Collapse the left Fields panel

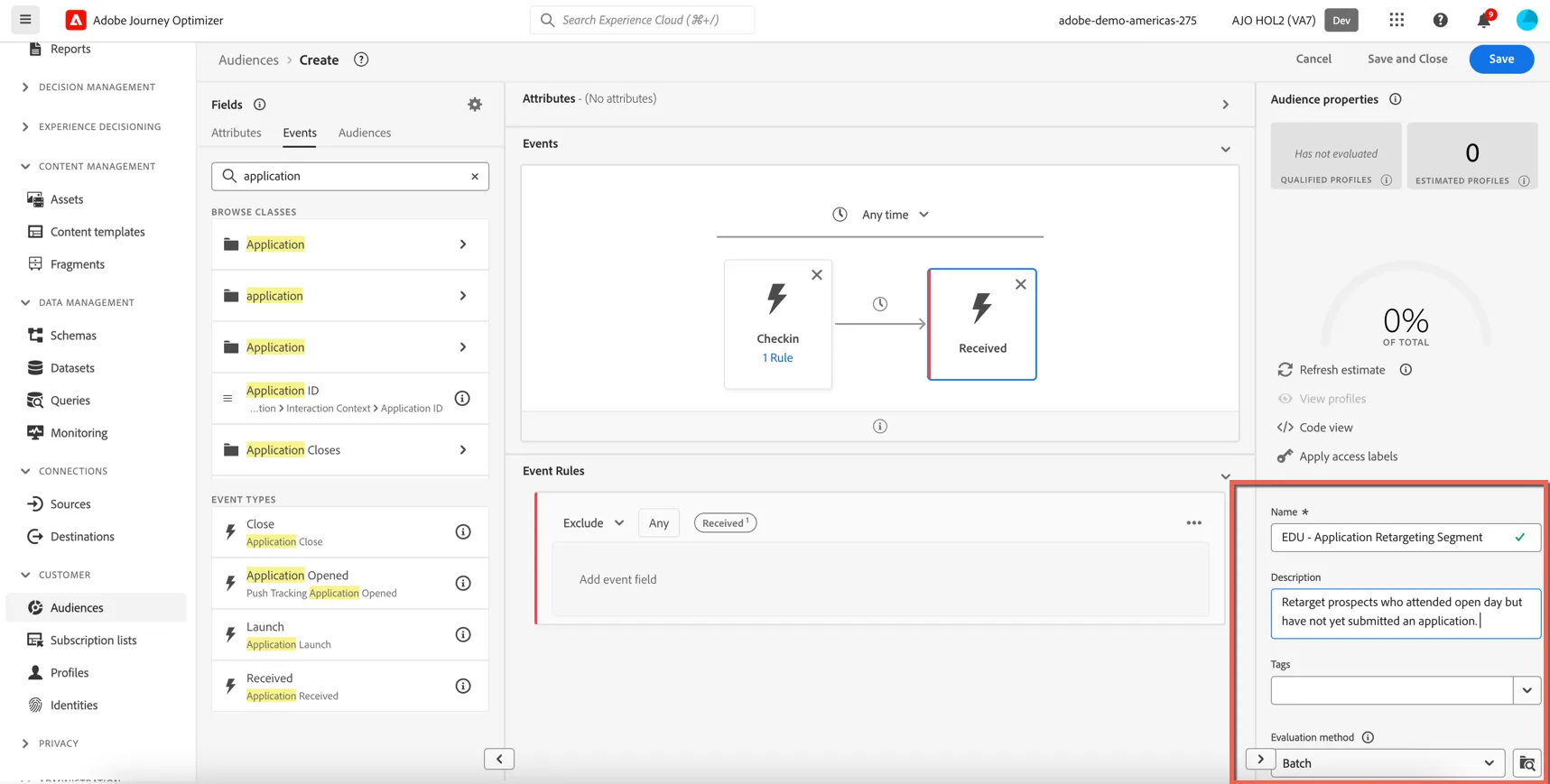(x=499, y=759)
